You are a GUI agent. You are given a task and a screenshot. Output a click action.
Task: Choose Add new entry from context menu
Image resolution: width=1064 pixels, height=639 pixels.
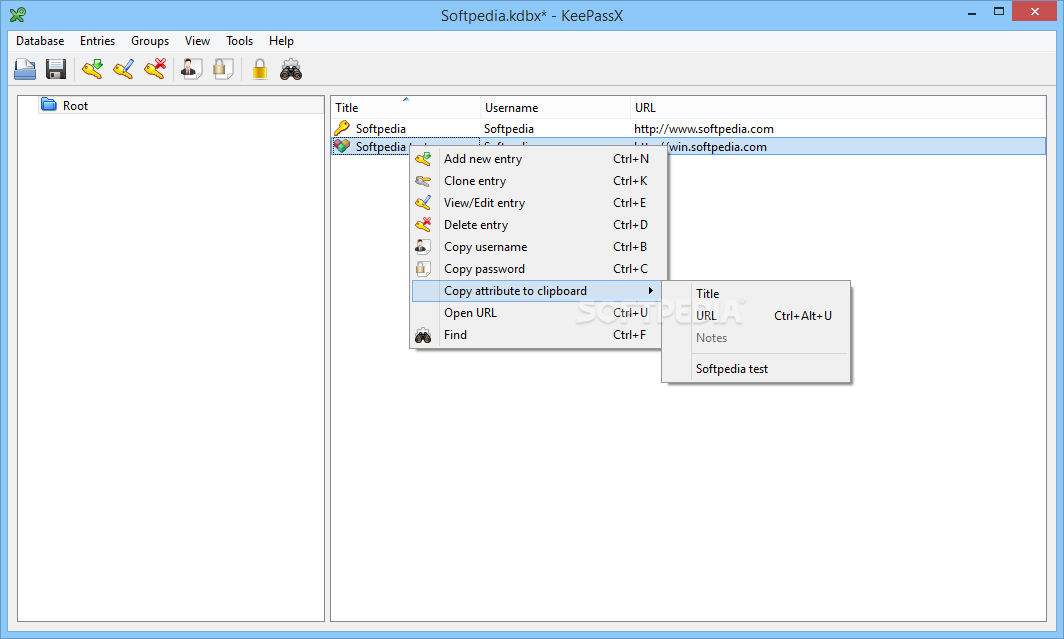(536, 159)
